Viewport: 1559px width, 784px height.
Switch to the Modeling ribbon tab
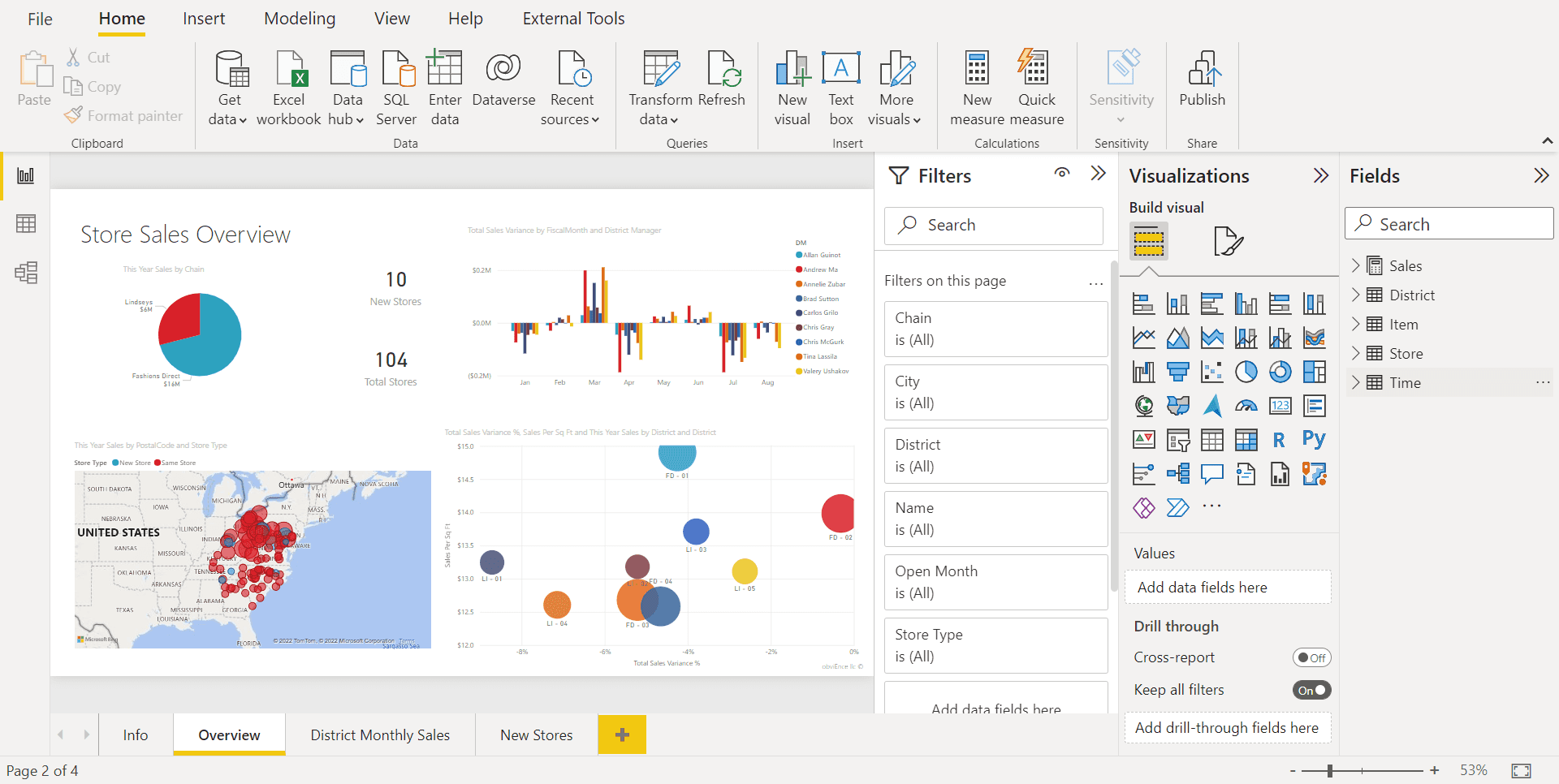(300, 19)
